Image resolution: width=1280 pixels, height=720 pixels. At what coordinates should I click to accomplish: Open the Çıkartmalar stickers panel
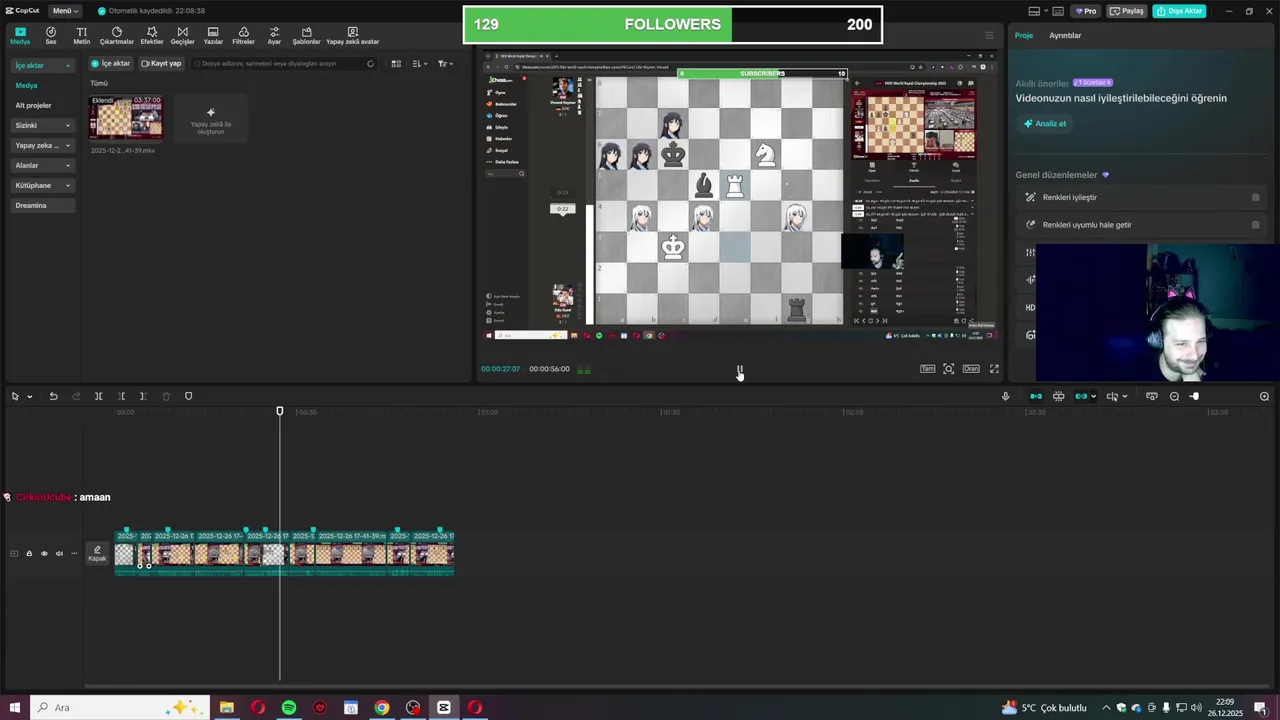point(116,36)
